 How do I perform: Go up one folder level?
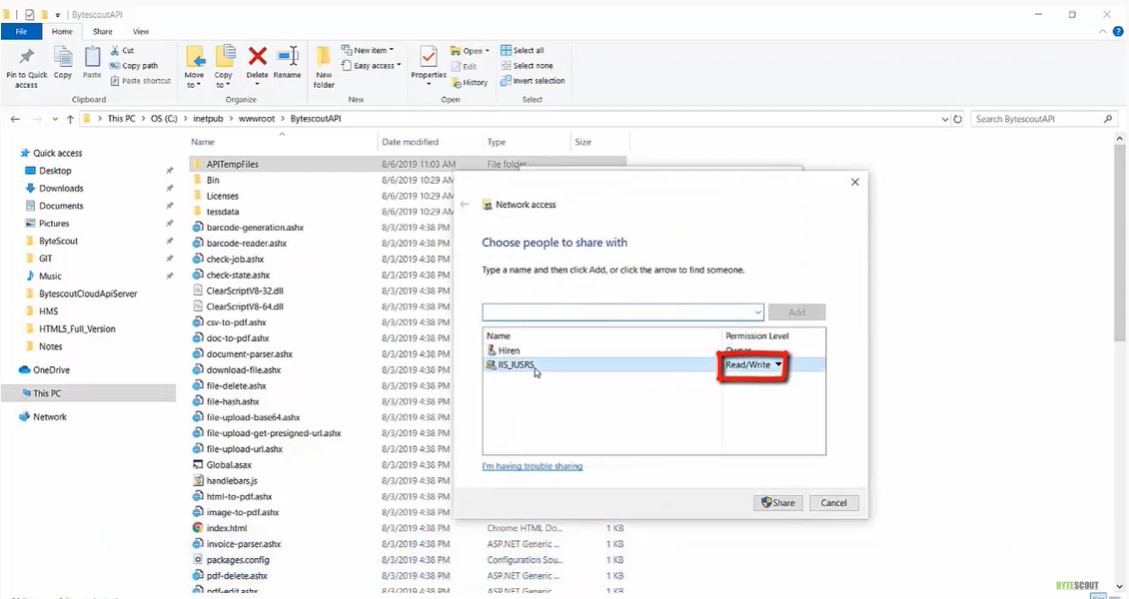pos(70,119)
